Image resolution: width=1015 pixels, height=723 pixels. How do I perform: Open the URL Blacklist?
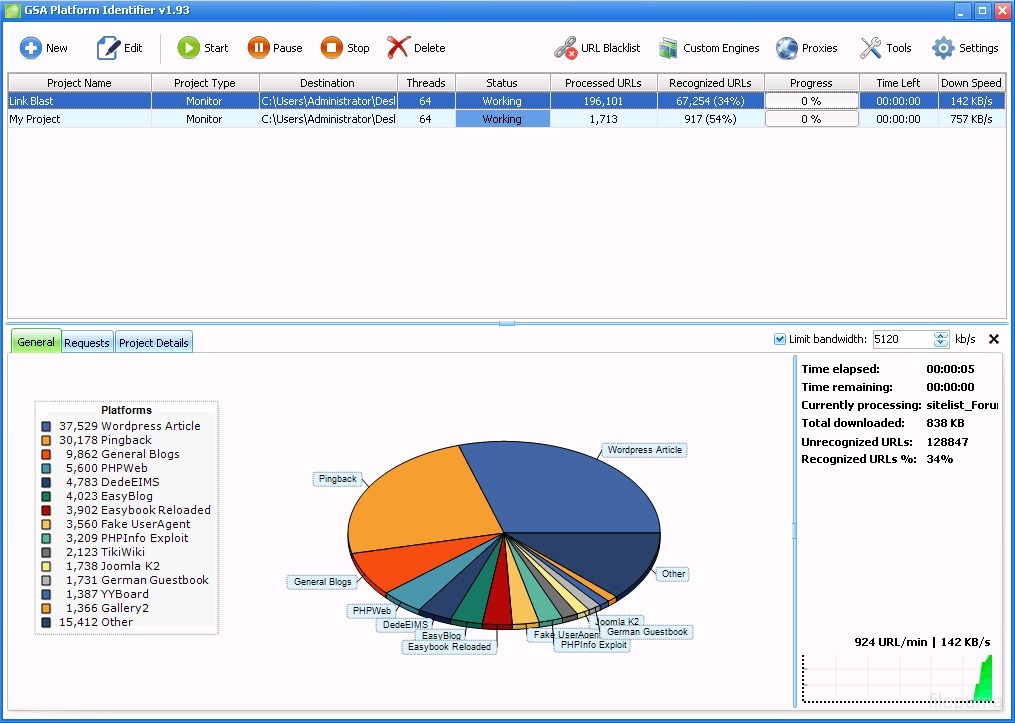point(565,48)
